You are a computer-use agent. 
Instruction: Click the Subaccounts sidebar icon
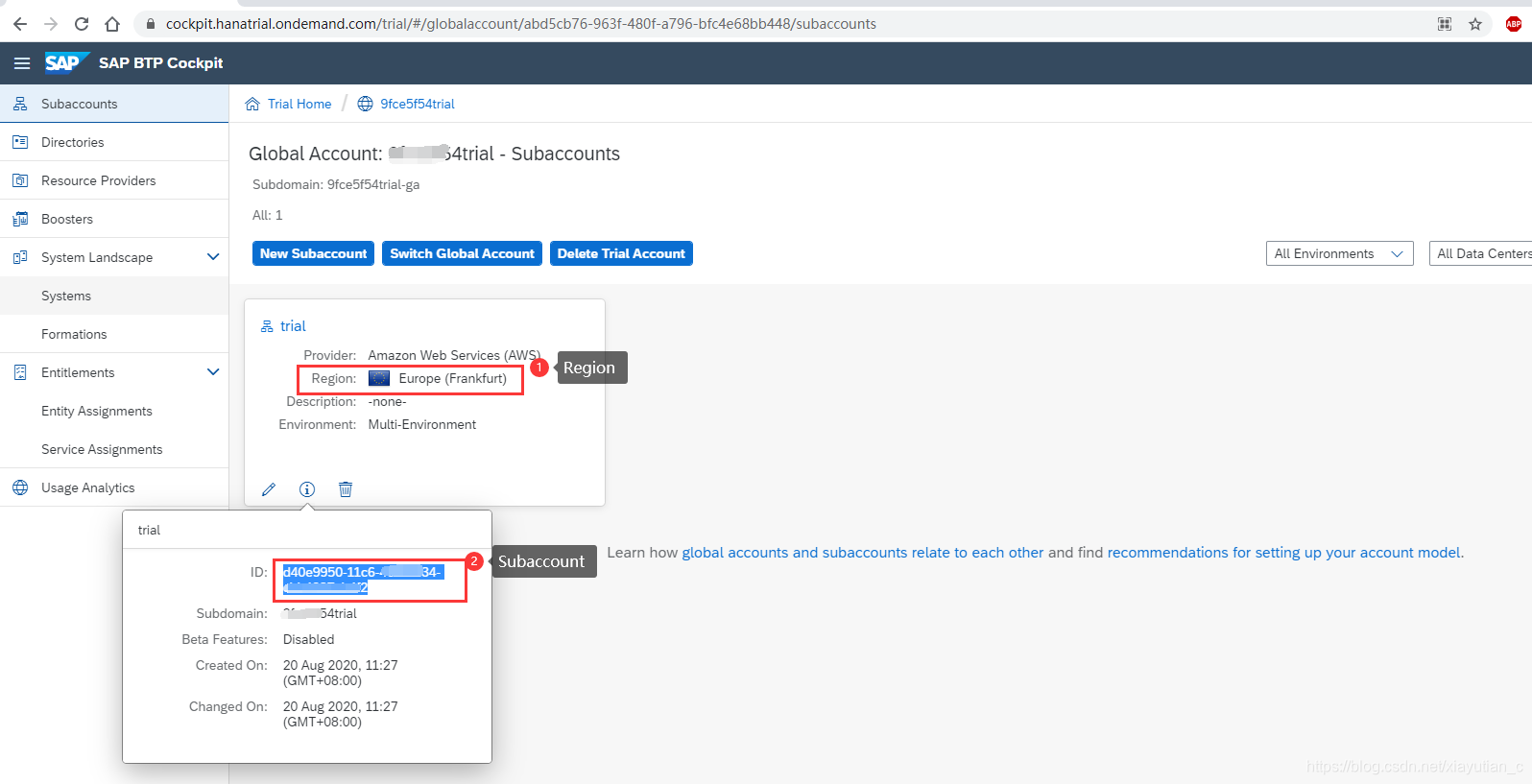coord(20,104)
